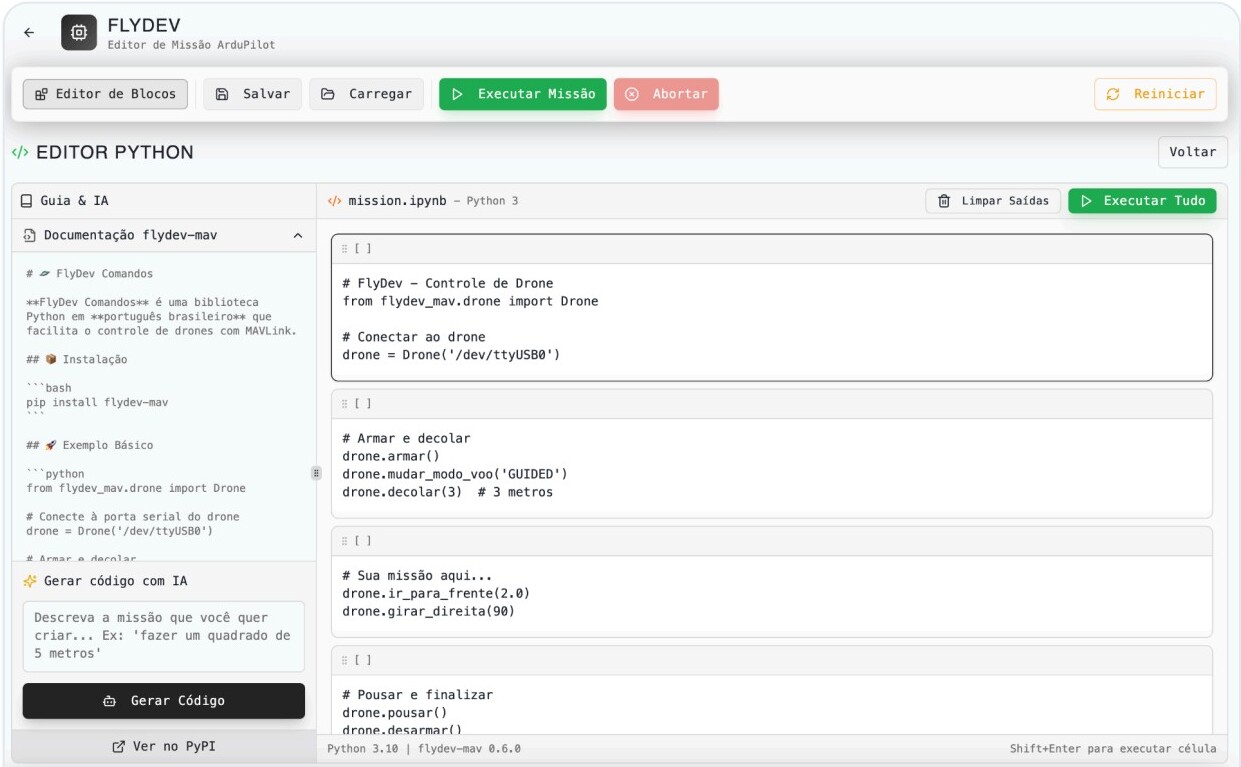Click the Guia & IA panel header
Image resolution: width=1241 pixels, height=767 pixels.
coord(164,201)
